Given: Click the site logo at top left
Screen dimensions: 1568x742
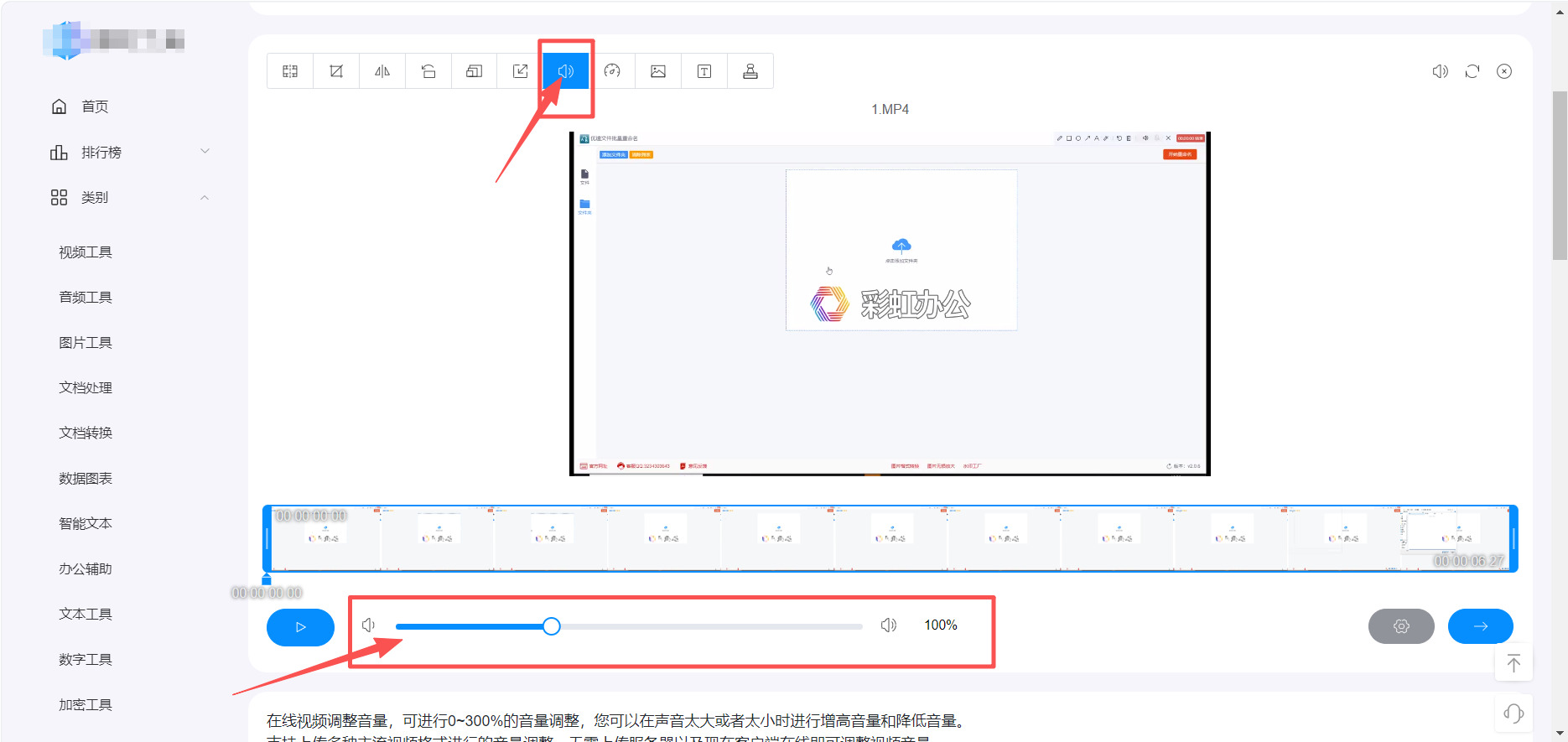Looking at the screenshot, I should [x=114, y=39].
